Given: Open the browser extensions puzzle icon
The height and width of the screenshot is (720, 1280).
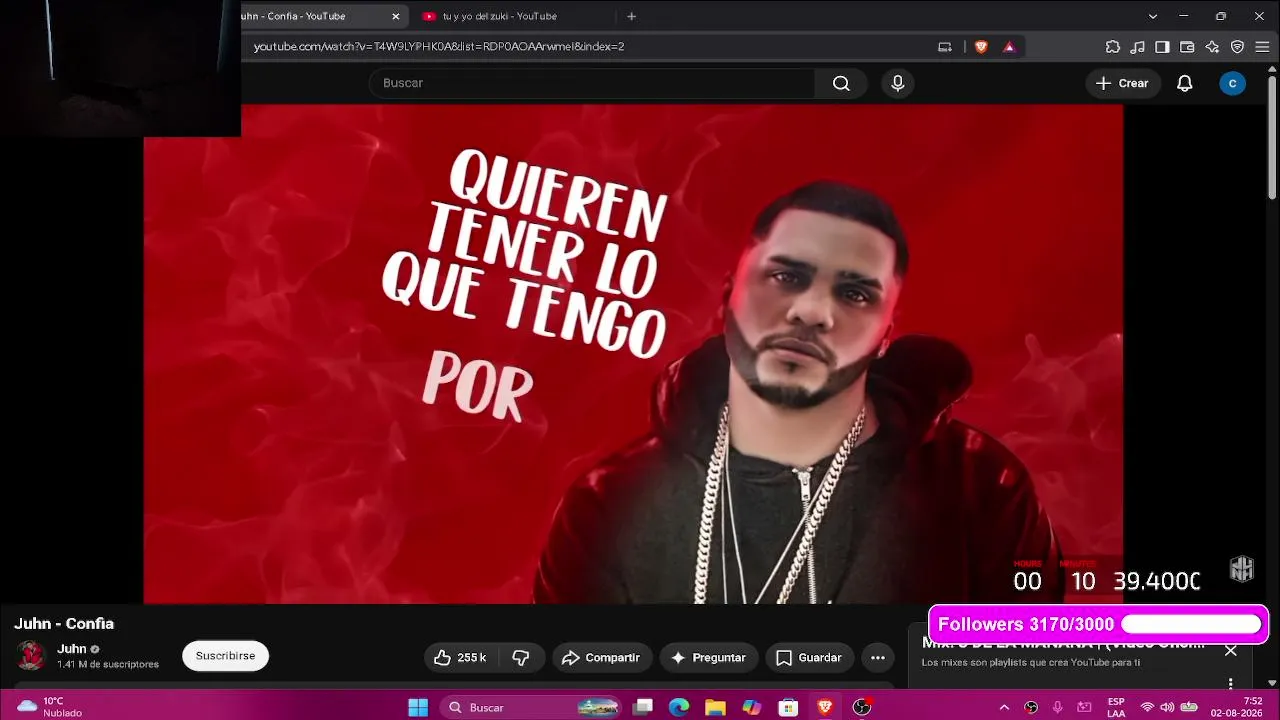Looking at the screenshot, I should coord(1112,46).
